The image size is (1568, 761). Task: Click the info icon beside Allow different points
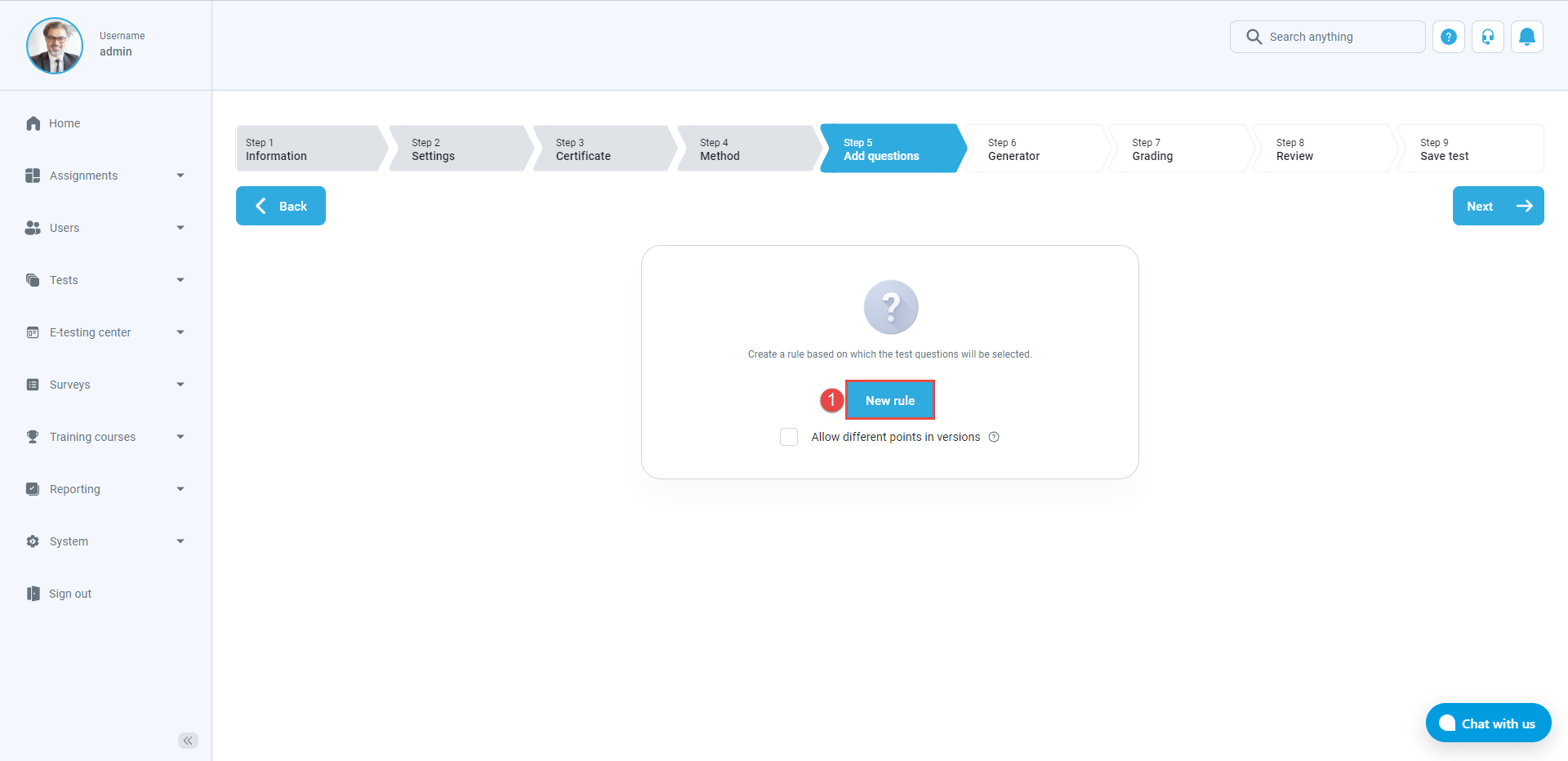(994, 437)
